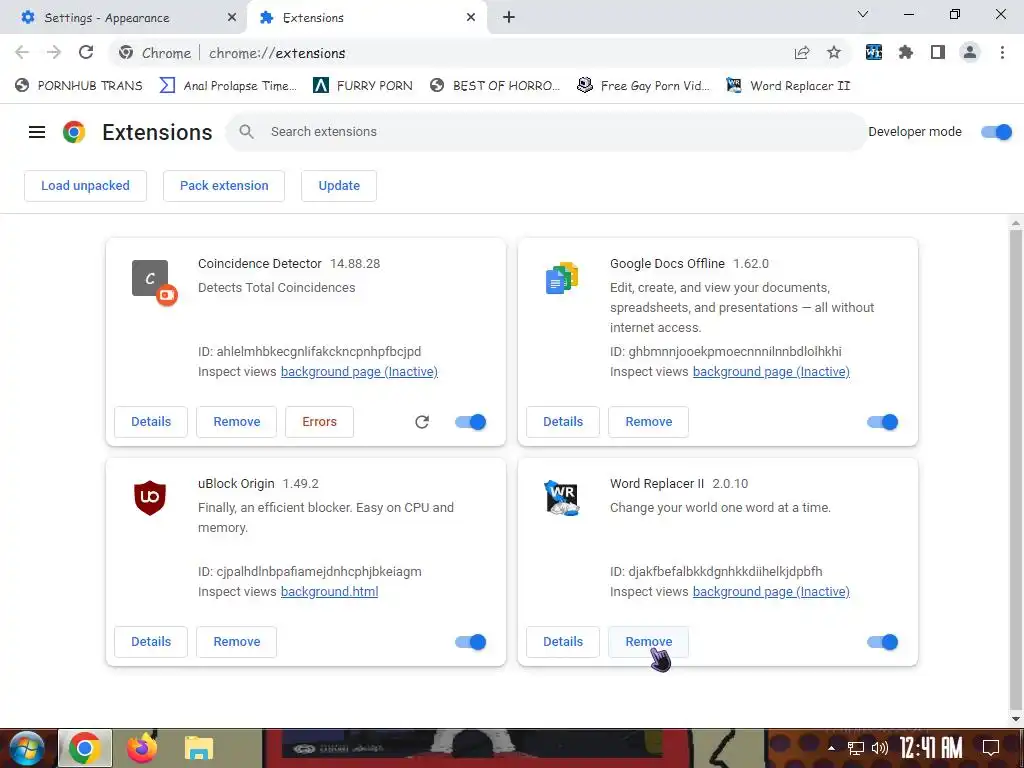Reload the extensions page
This screenshot has width=1024, height=768.
(x=86, y=53)
